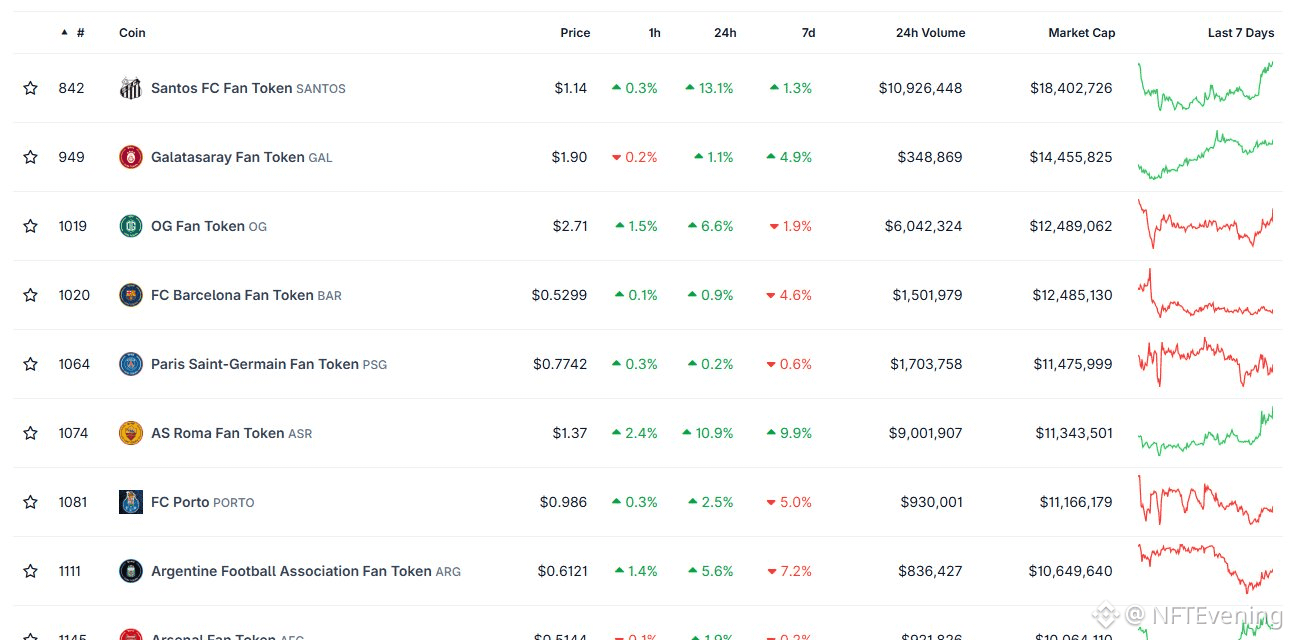This screenshot has height=640, width=1291.
Task: Star the FC Barcelona Fan Token row
Action: pos(31,295)
